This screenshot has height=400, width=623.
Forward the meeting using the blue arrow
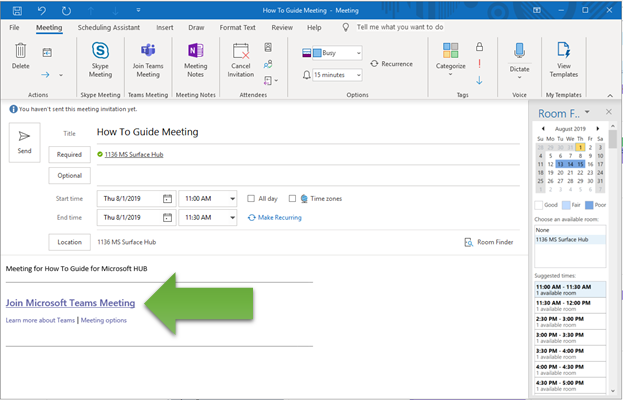point(45,75)
